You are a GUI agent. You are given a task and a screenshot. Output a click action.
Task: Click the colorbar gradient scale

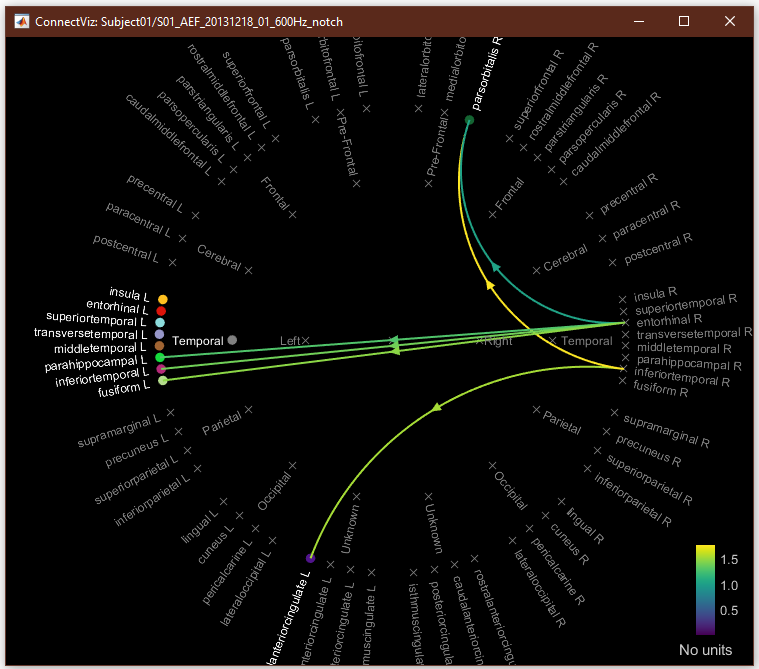[x=705, y=590]
